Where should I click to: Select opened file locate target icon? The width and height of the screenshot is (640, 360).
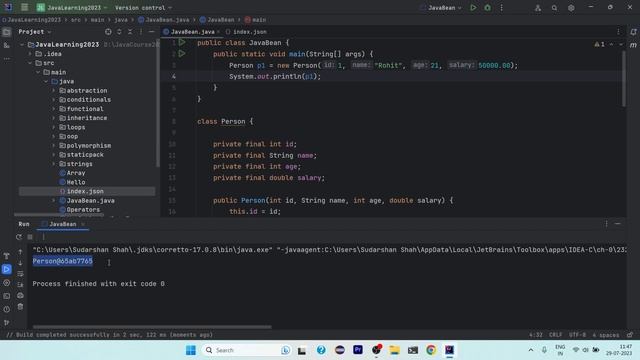108,31
